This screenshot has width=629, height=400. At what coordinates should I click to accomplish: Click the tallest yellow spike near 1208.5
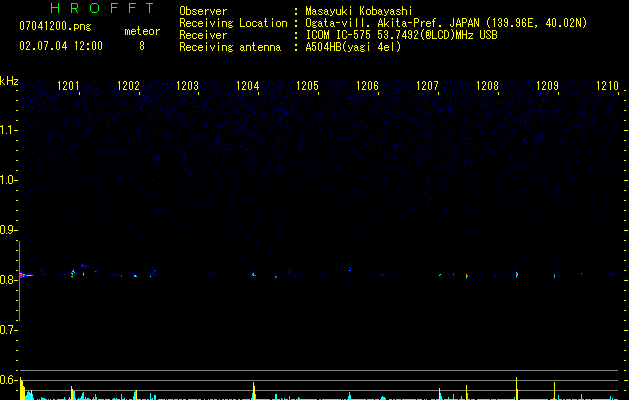click(517, 388)
